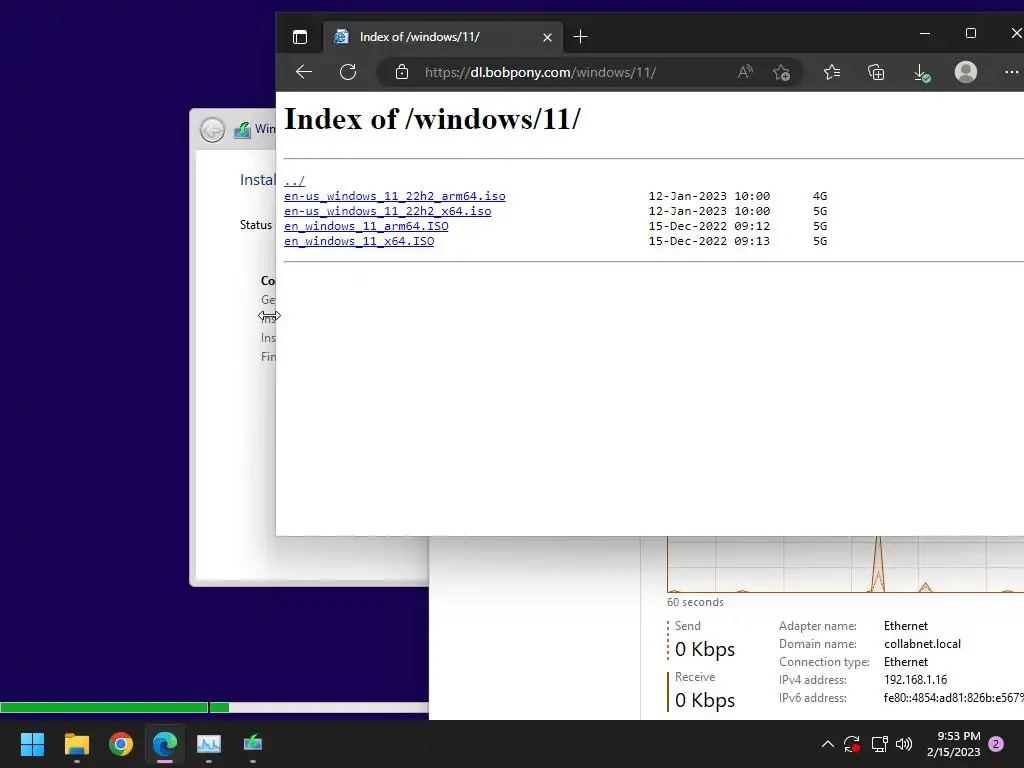Image resolution: width=1024 pixels, height=768 pixels.
Task: Open the Favorites list
Action: tap(831, 72)
